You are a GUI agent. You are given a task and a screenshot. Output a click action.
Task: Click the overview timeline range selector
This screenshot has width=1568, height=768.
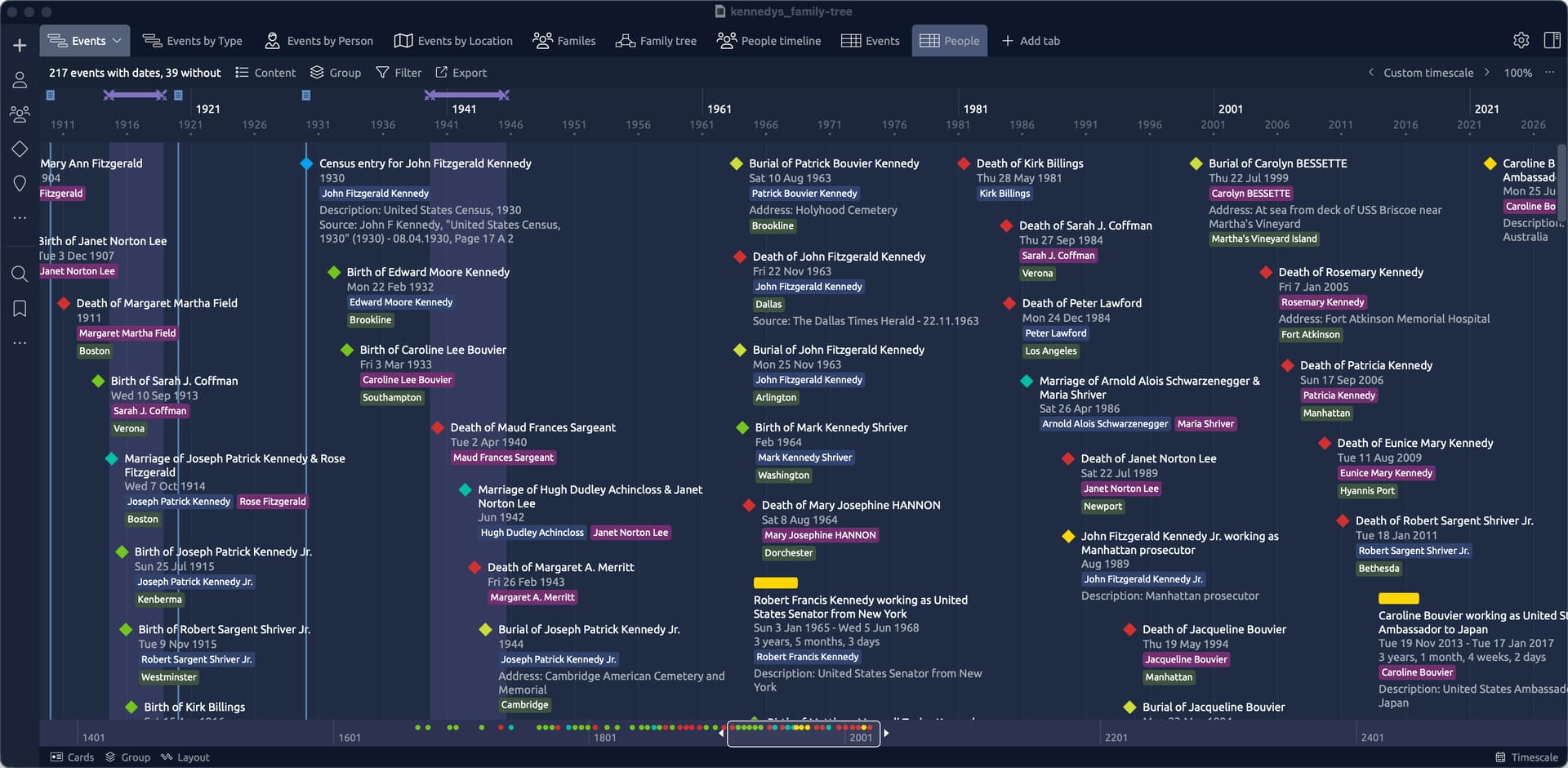[x=803, y=733]
